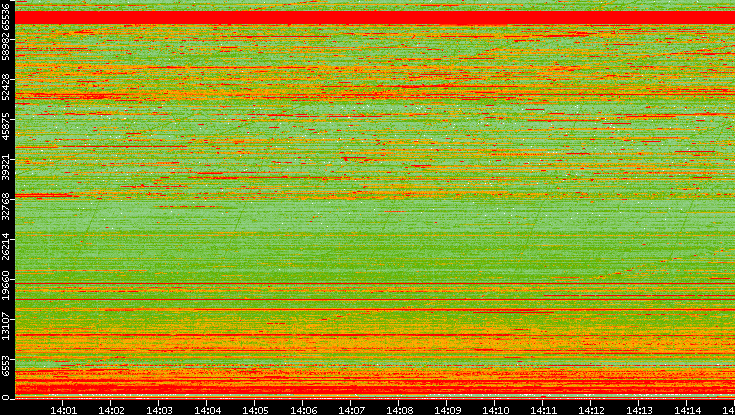
Task: Select the 14:08 time axis label
Action: coord(399,410)
